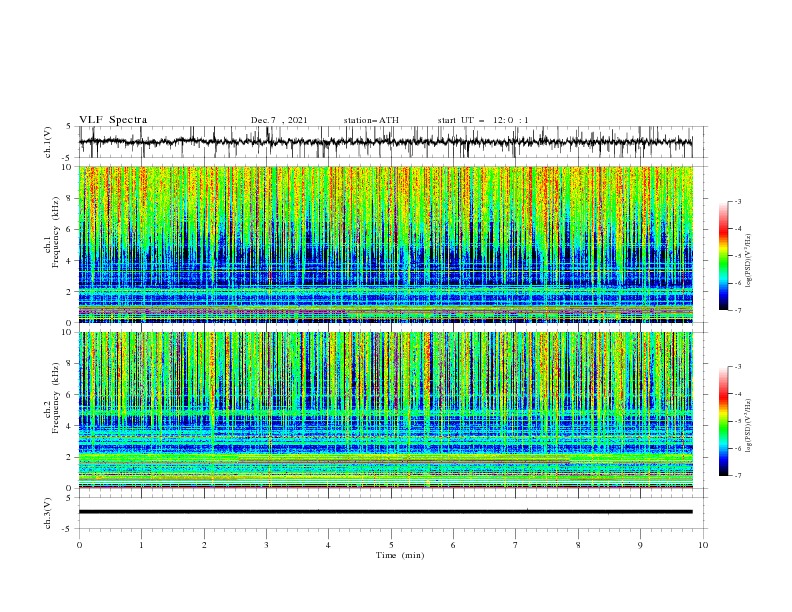Click the date 'Dec. 7, 2021'
This screenshot has height=612, width=792.
[279, 120]
